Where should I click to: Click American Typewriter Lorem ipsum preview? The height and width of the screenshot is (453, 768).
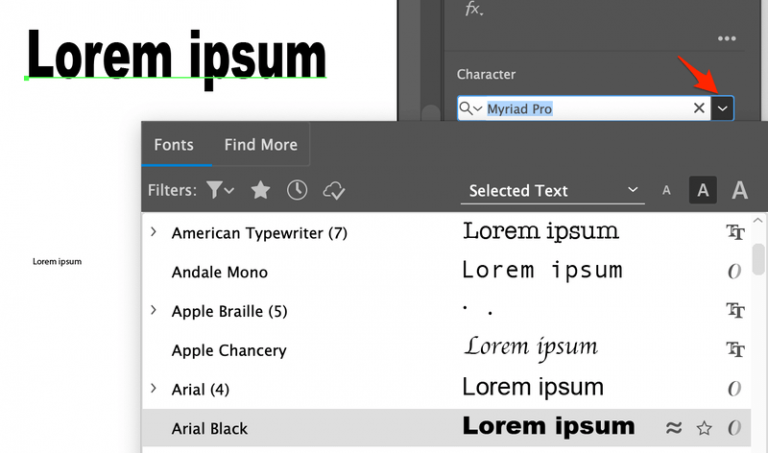click(x=541, y=232)
